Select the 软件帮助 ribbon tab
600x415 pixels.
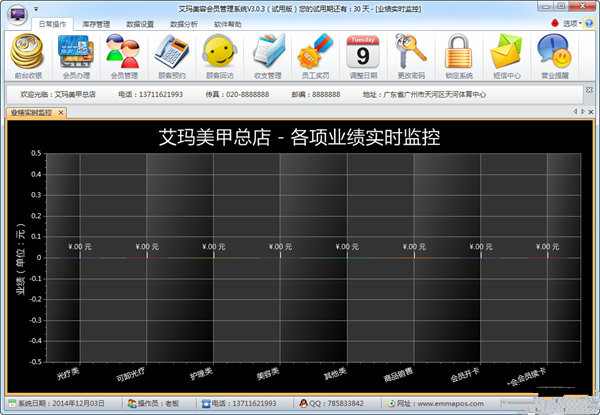[x=228, y=22]
